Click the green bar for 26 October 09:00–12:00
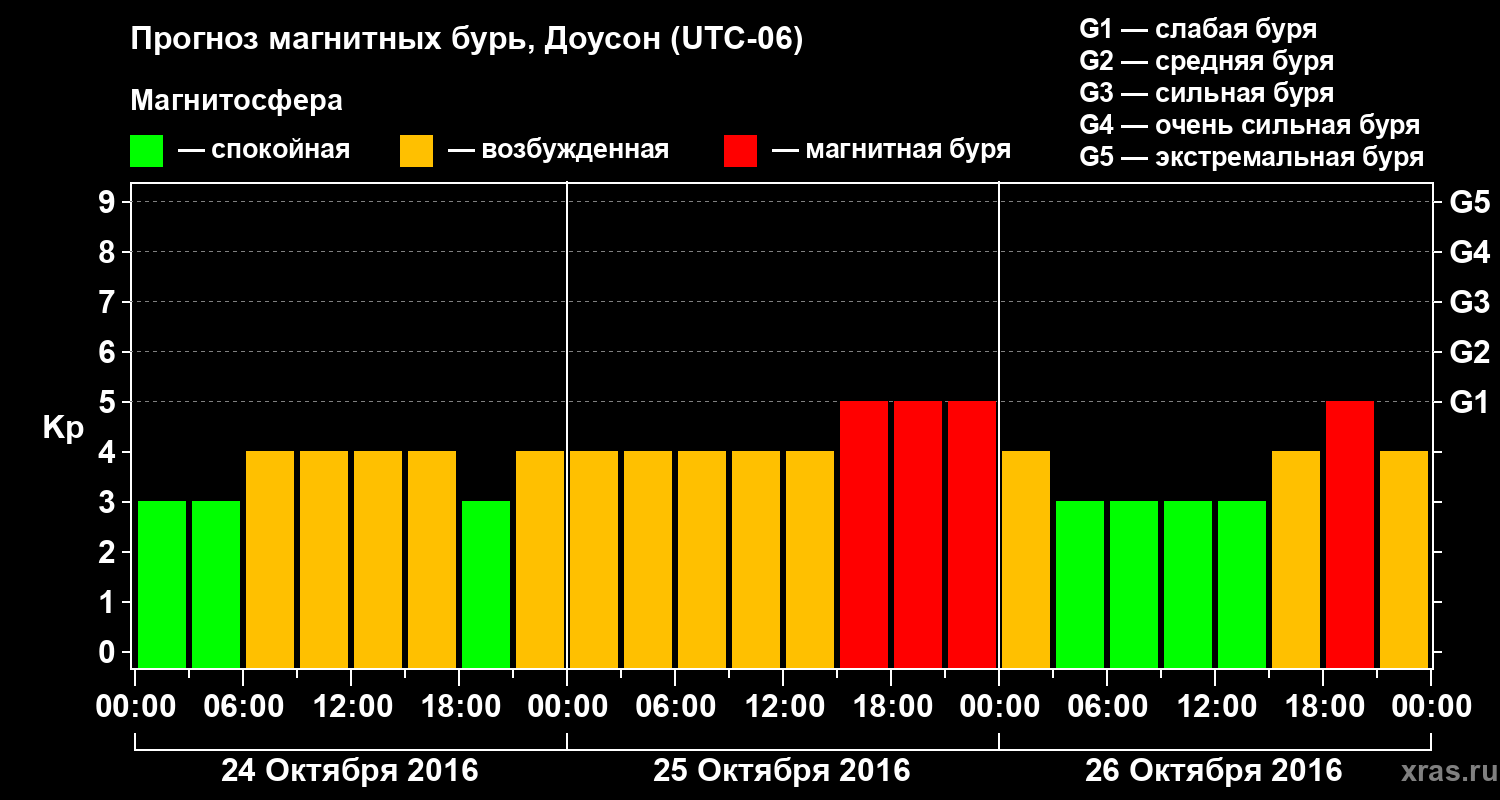The image size is (1500, 800). pyautogui.click(x=1188, y=584)
